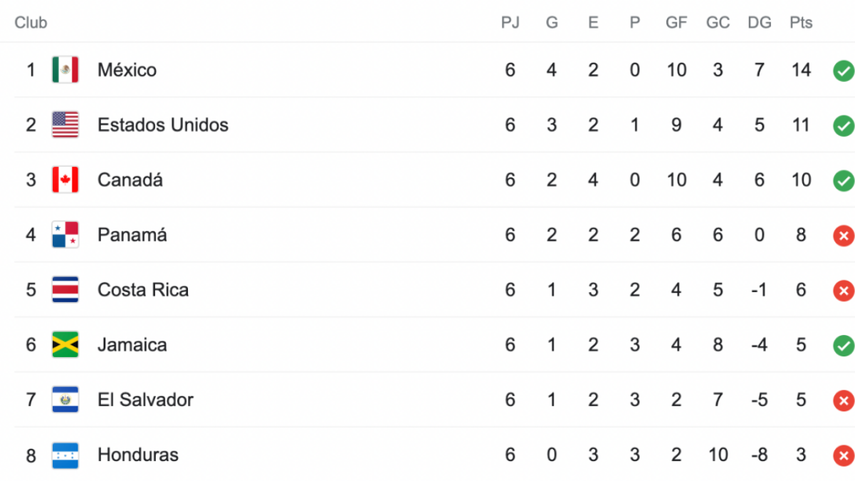Viewport: 855px width, 481px height.
Task: Click the red X in Honduras row
Action: click(x=844, y=455)
